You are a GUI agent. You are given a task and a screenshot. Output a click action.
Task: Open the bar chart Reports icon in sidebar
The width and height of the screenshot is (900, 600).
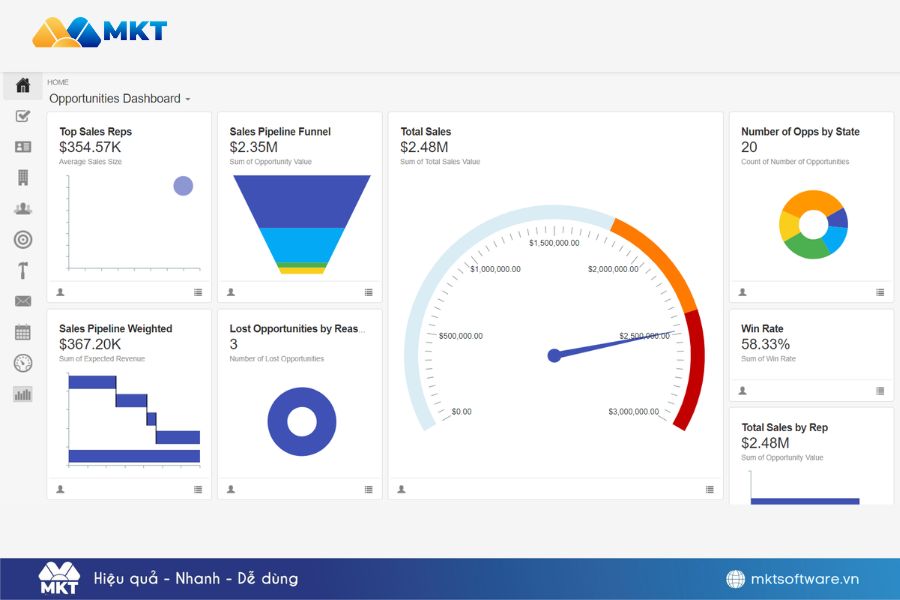pyautogui.click(x=23, y=394)
